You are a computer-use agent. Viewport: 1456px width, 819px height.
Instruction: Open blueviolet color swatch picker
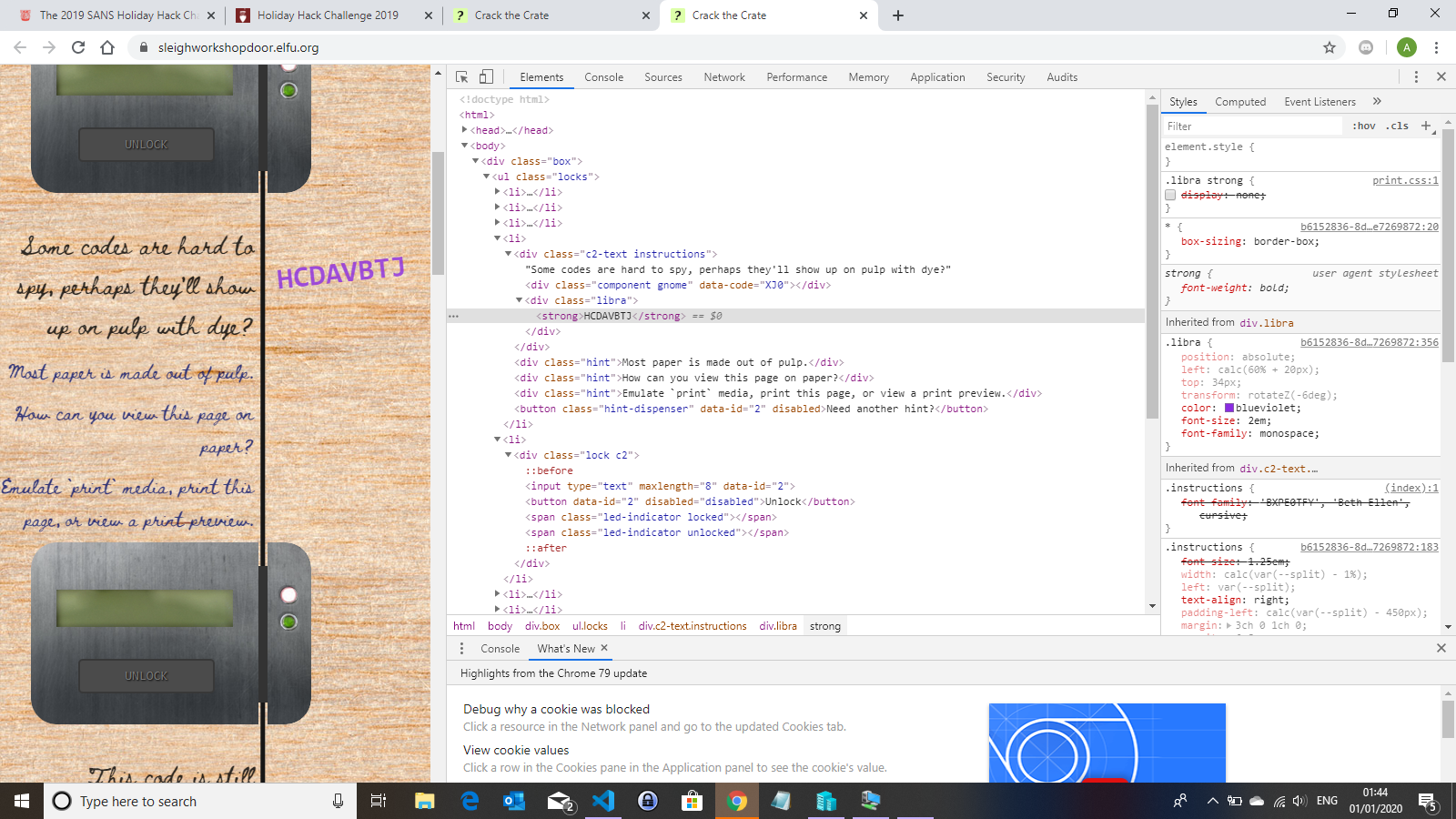click(1229, 408)
